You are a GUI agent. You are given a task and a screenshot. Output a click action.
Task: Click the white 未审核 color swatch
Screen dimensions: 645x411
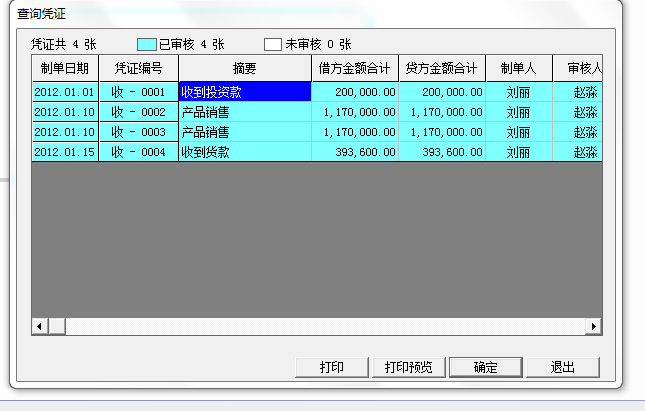pos(273,44)
